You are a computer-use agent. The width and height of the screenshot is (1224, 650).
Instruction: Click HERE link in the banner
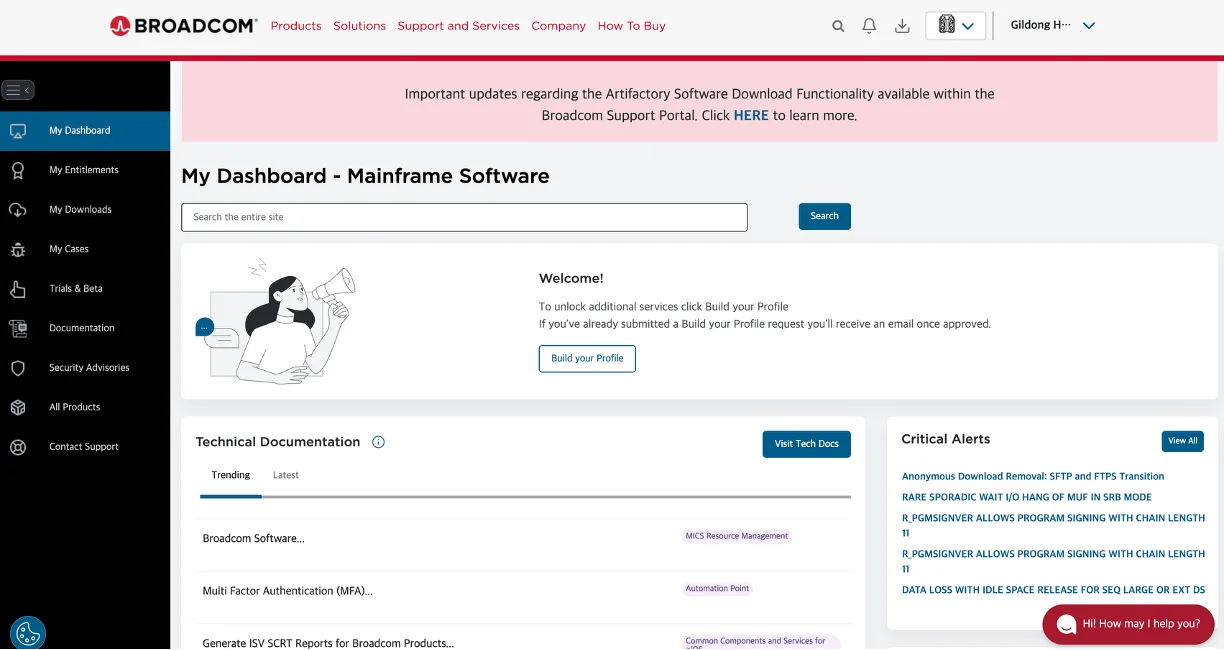click(751, 115)
